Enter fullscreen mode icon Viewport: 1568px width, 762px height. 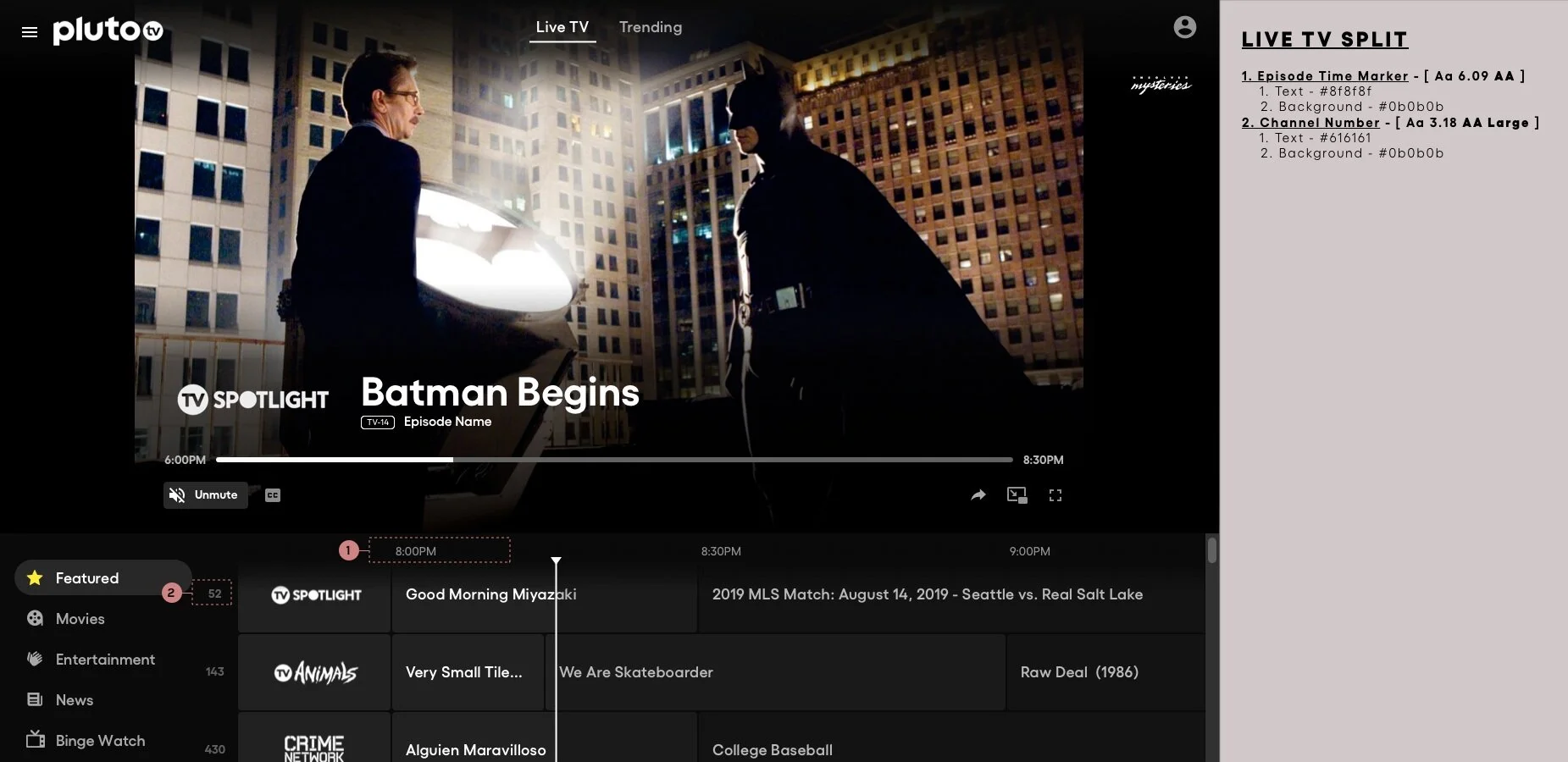(1055, 495)
